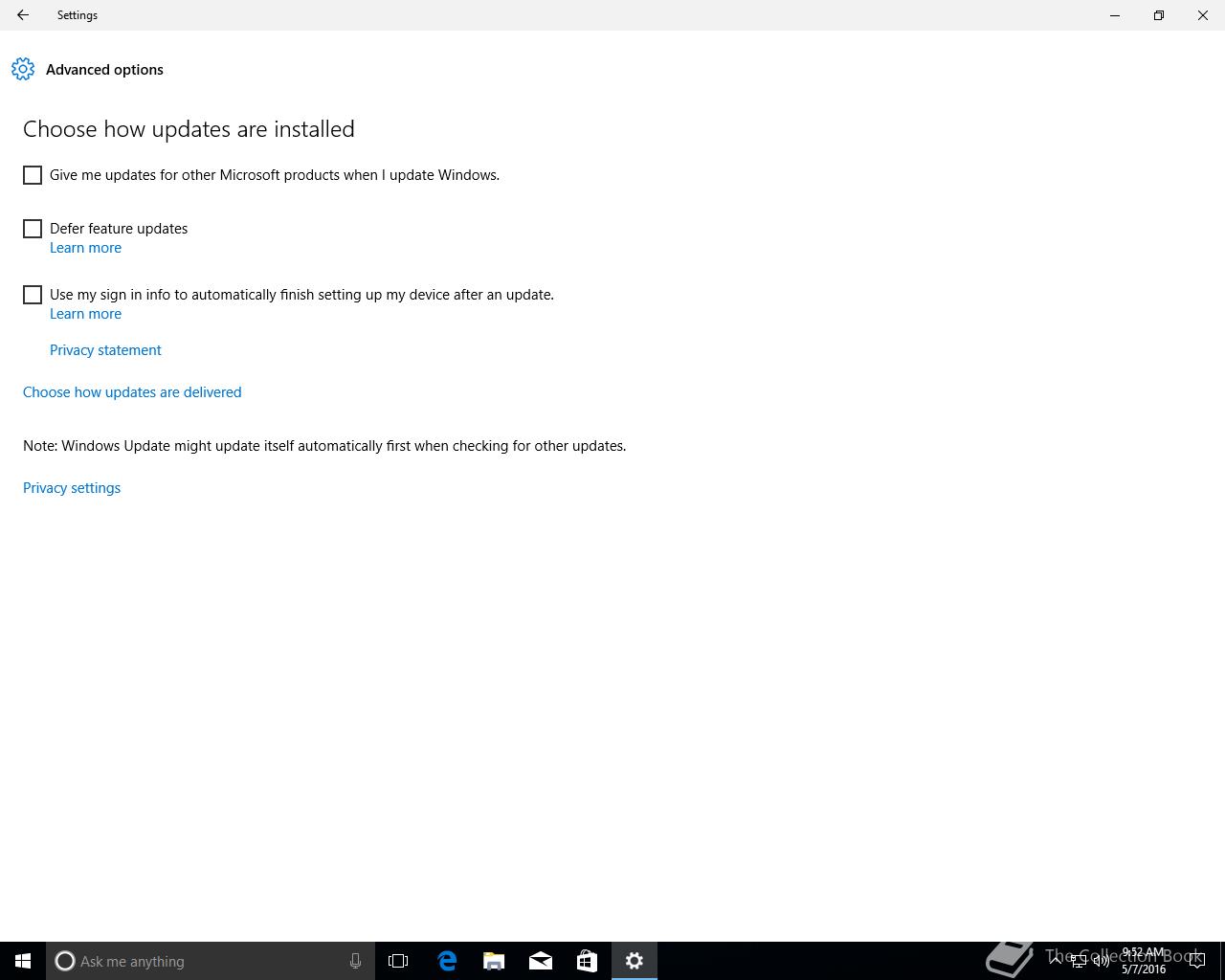Click the Advanced options title text

[104, 70]
